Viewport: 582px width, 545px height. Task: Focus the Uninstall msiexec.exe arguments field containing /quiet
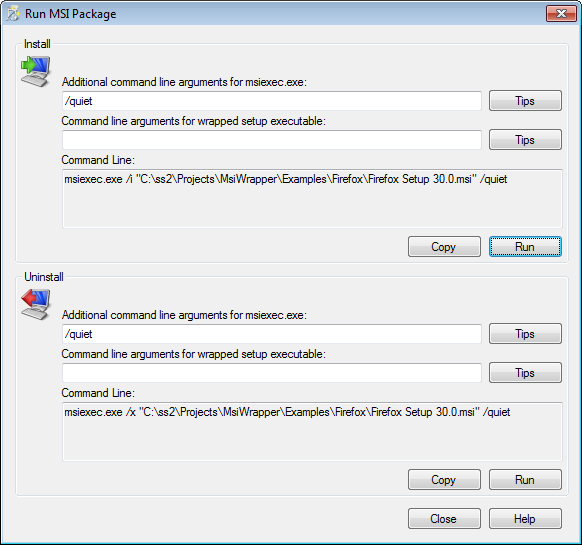point(272,334)
